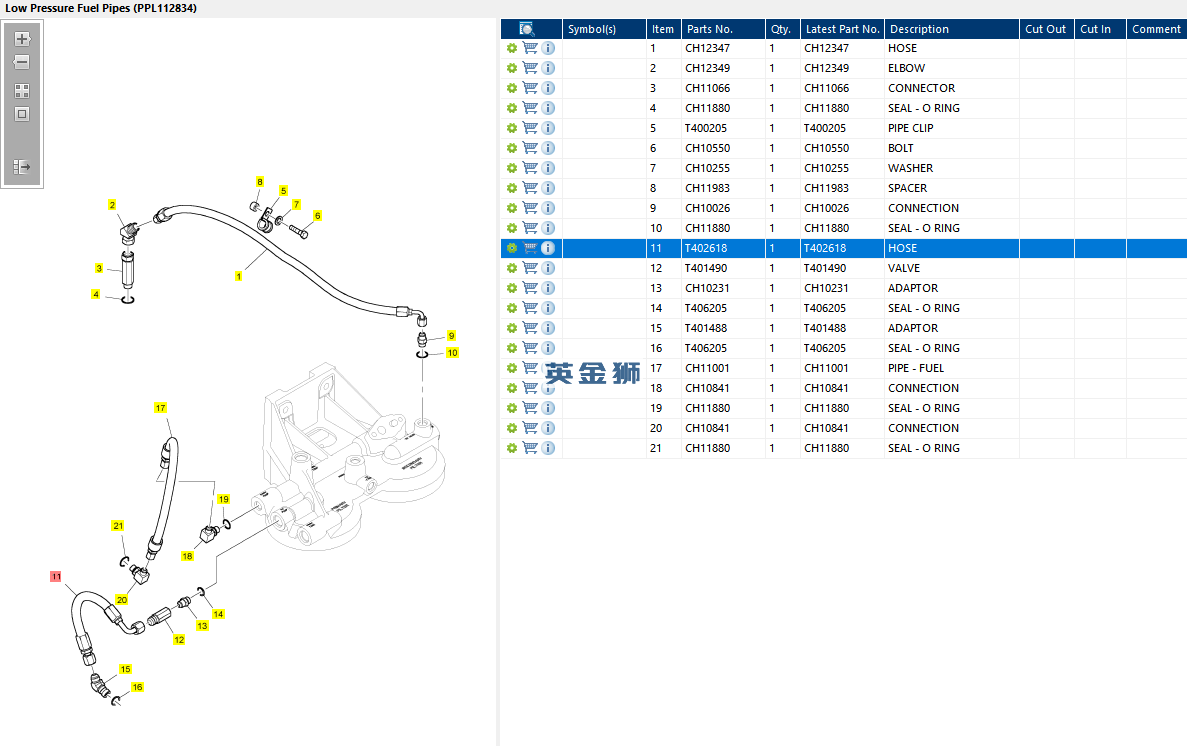Zoom out of the parts diagram
This screenshot has height=746, width=1187.
(22, 62)
